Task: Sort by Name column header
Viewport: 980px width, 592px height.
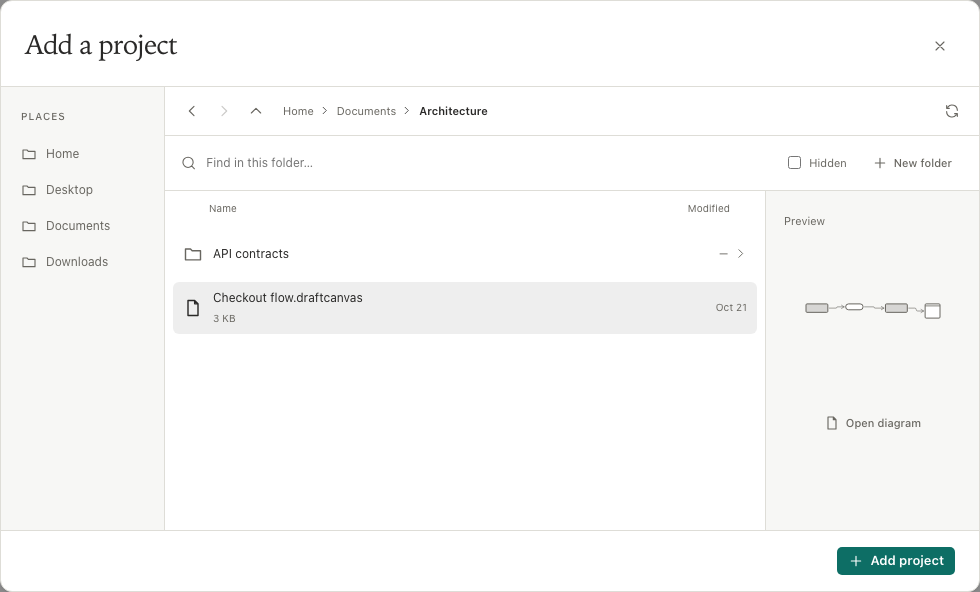Action: point(222,209)
